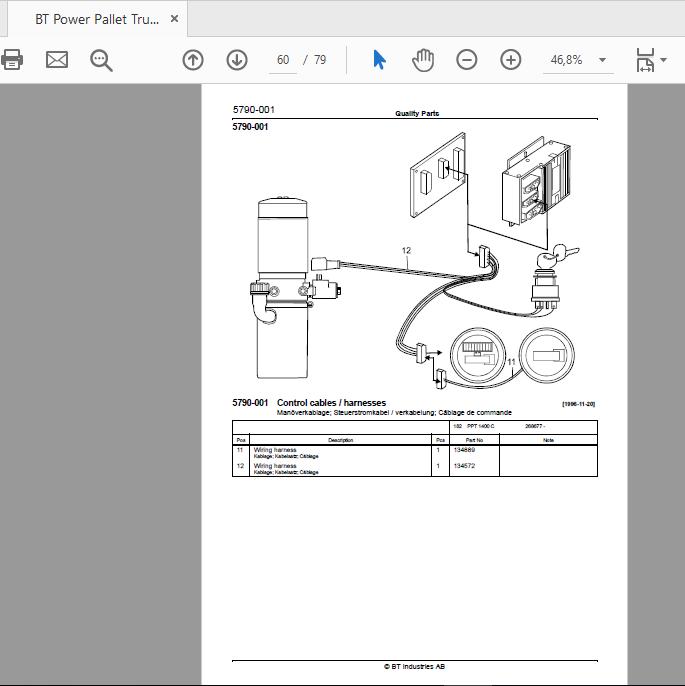685x686 pixels.
Task: Close the BT Power Pallet tab
Action: 174,19
